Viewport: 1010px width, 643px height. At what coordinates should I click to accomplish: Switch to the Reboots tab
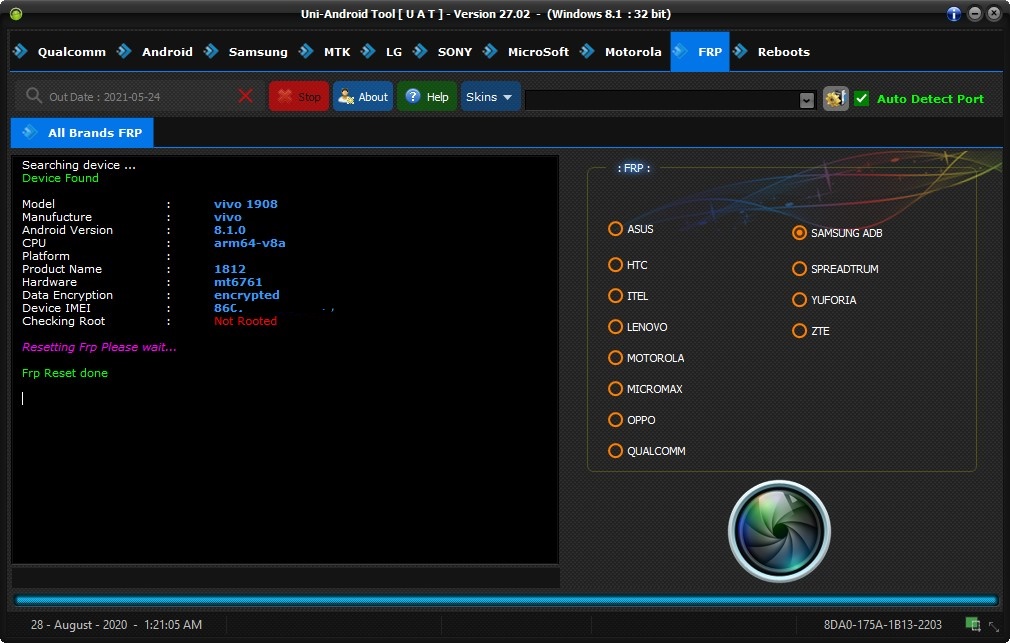coord(772,52)
